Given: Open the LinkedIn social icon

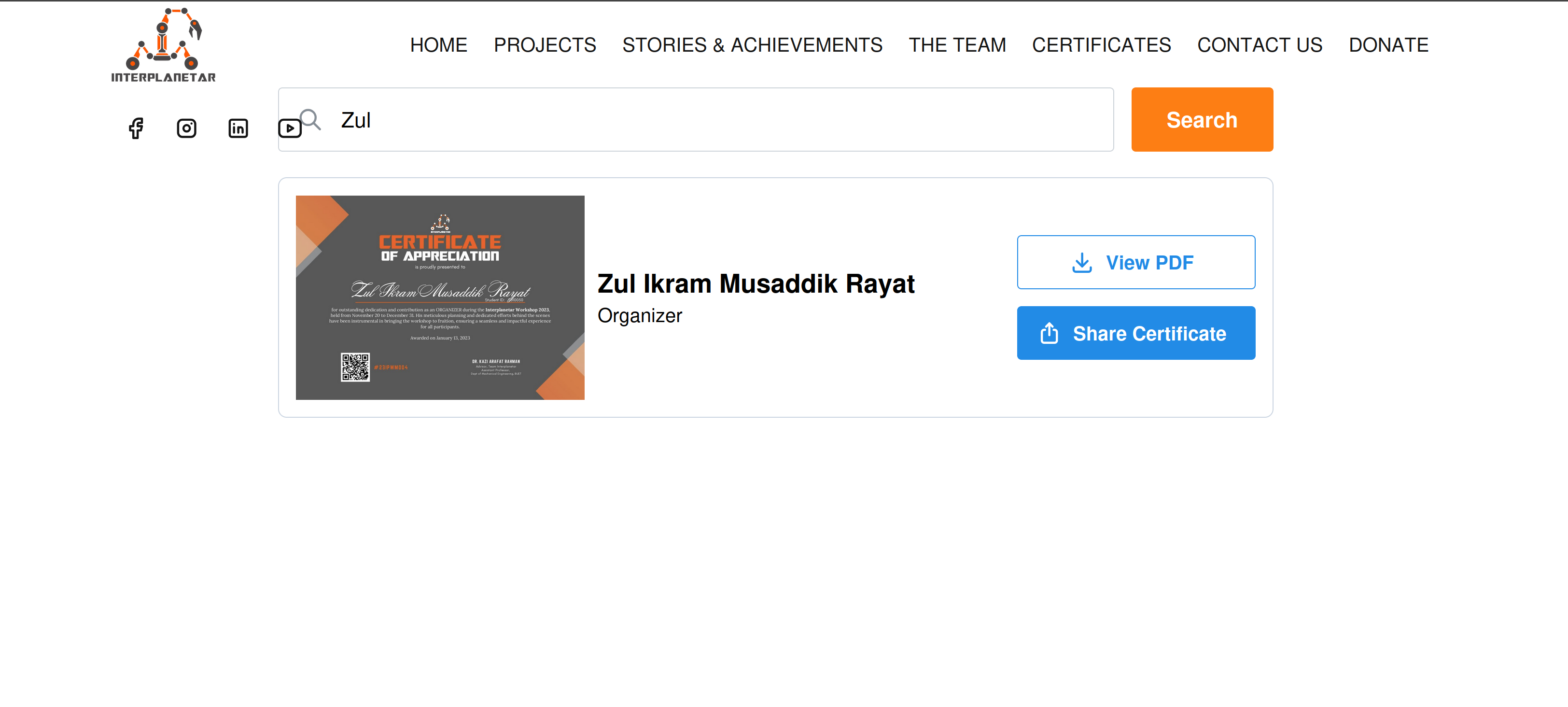Looking at the screenshot, I should 238,128.
